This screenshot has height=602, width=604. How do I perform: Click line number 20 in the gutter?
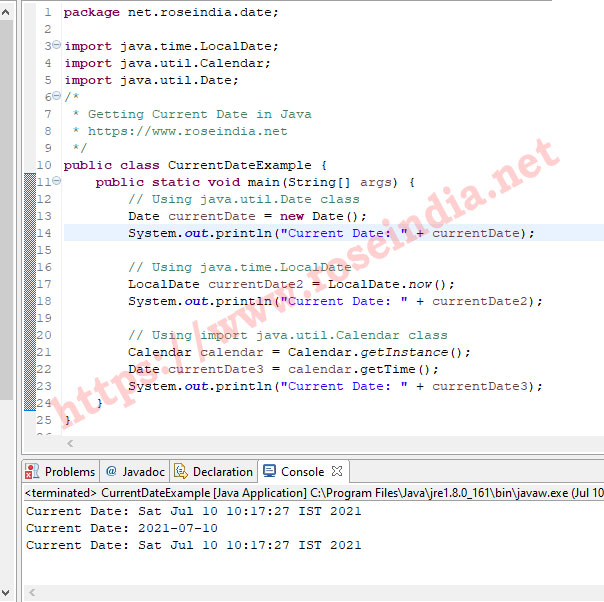43,318
